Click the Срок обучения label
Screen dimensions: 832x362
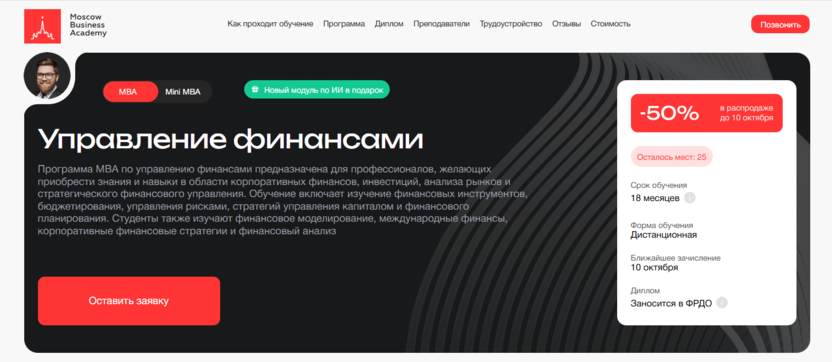pos(658,185)
